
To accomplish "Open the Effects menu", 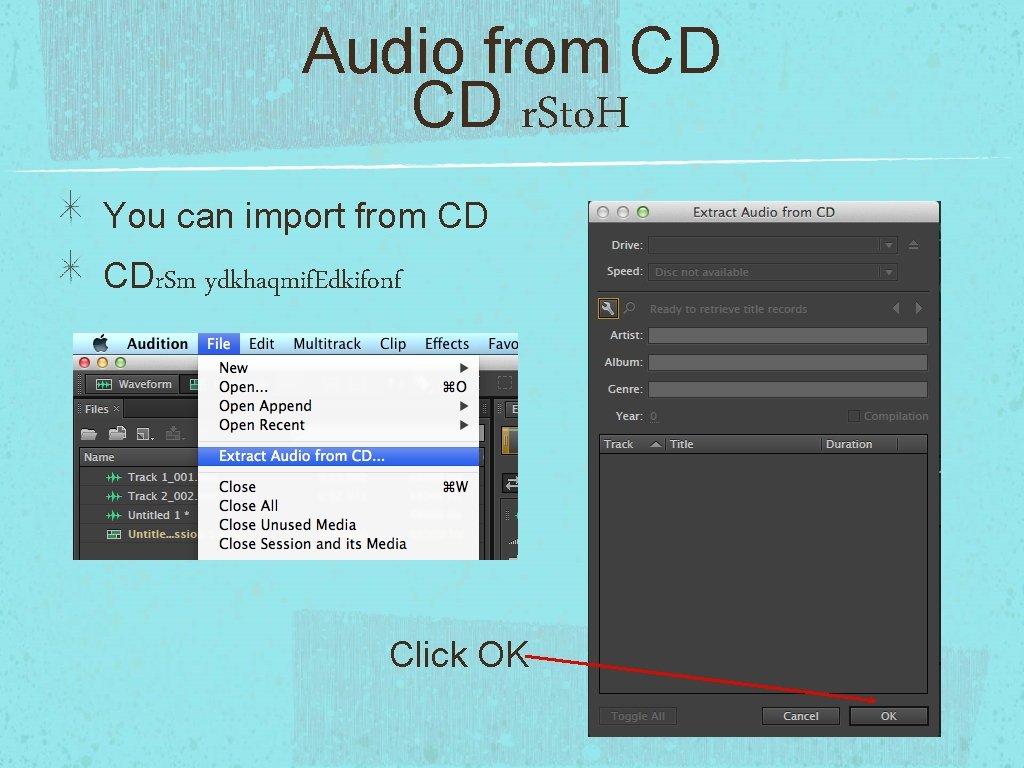I will point(447,344).
